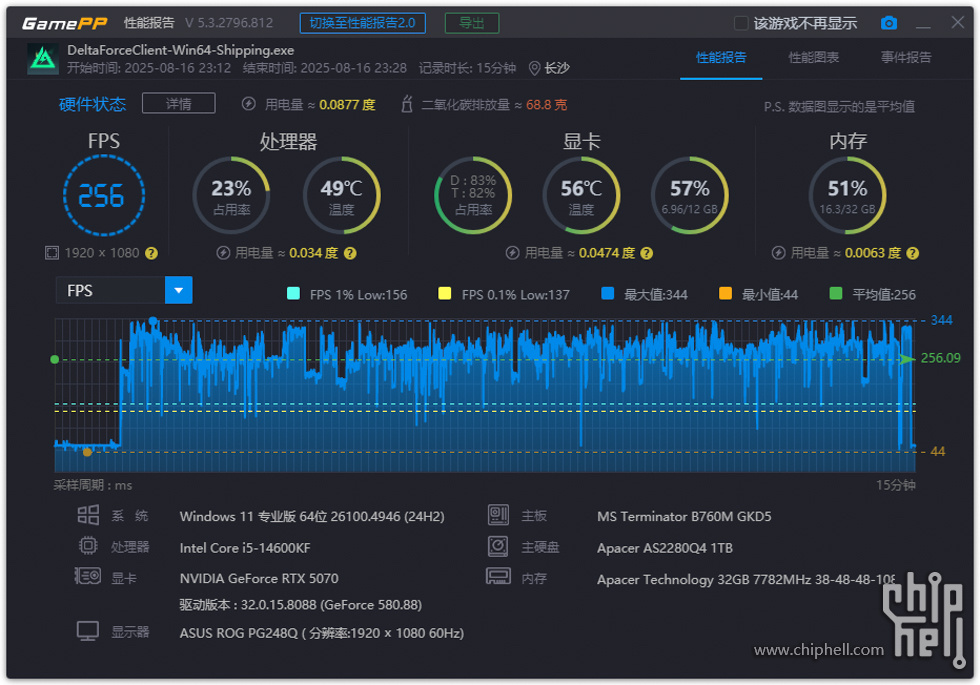980x685 pixels.
Task: Click the power icon beside GPU 用电量 0.0474
Action: coord(512,252)
